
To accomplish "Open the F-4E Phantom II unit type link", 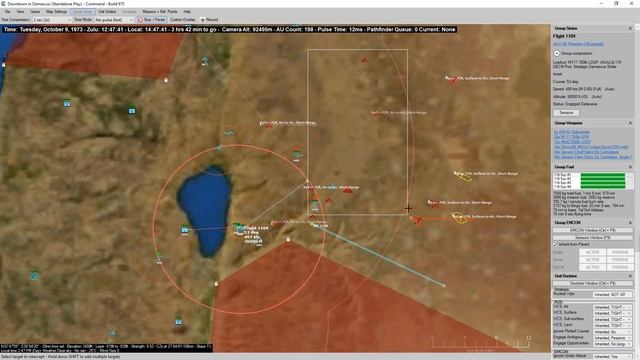I will (x=578, y=44).
